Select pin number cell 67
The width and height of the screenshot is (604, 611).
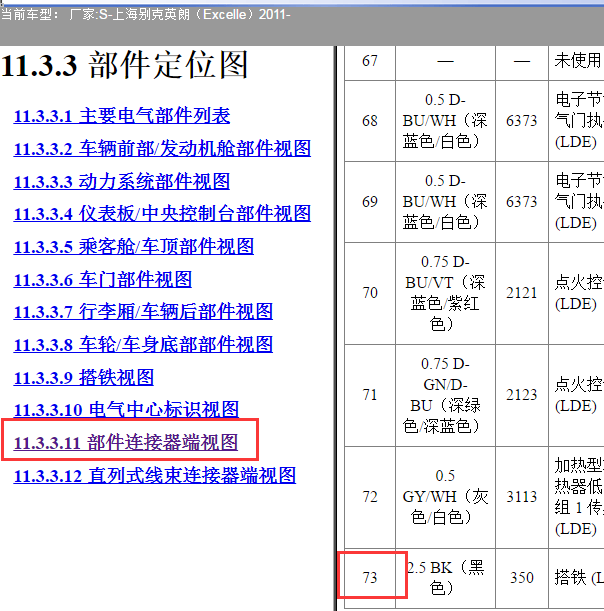click(x=370, y=61)
